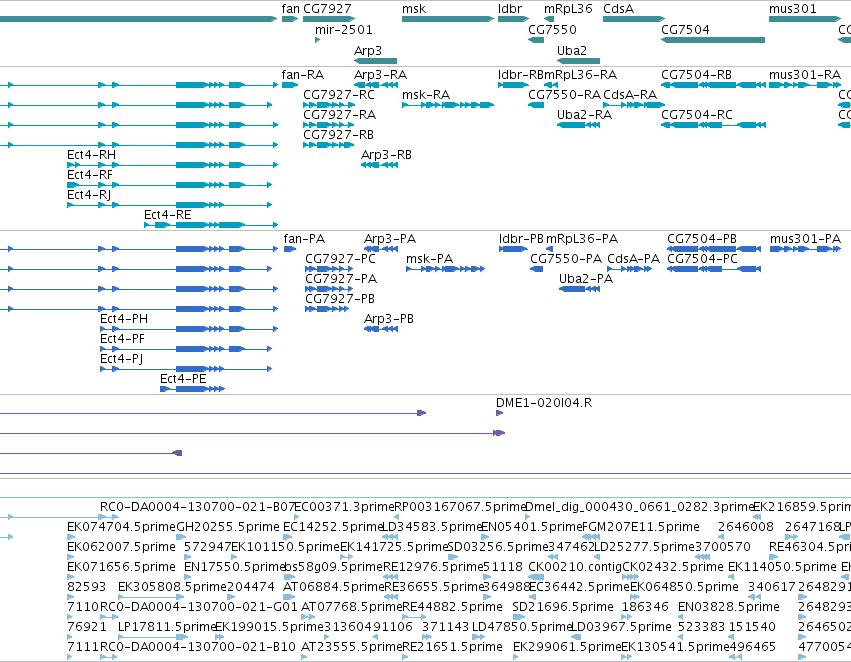
Task: Select the Ect4-PF protein label
Action: coord(123,339)
